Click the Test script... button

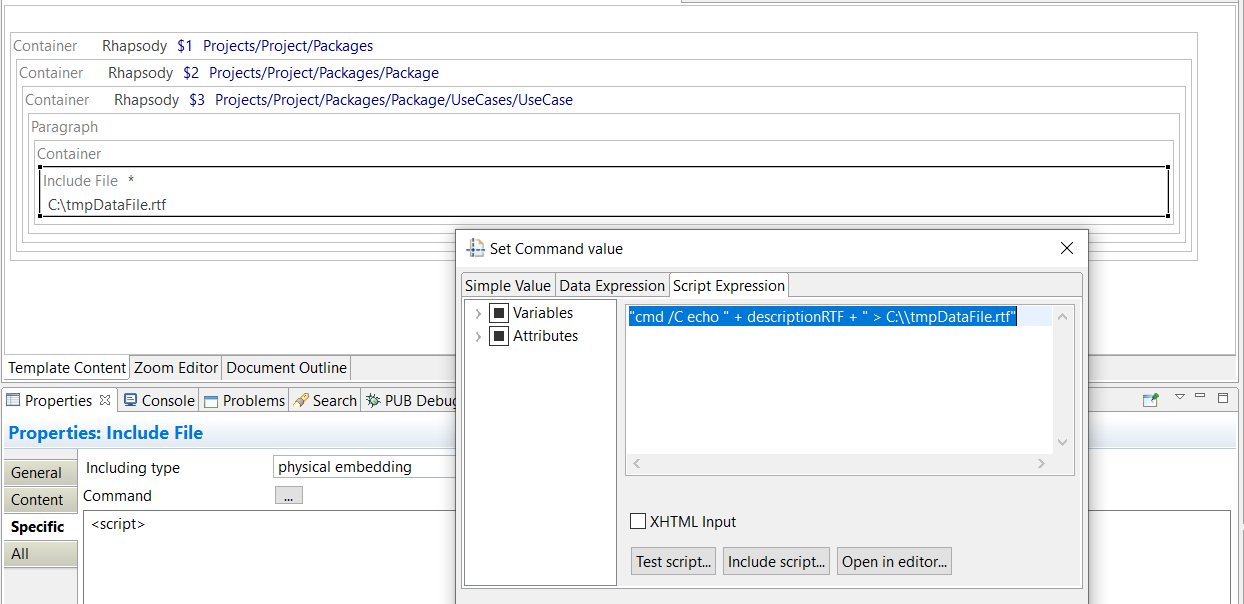[x=673, y=561]
